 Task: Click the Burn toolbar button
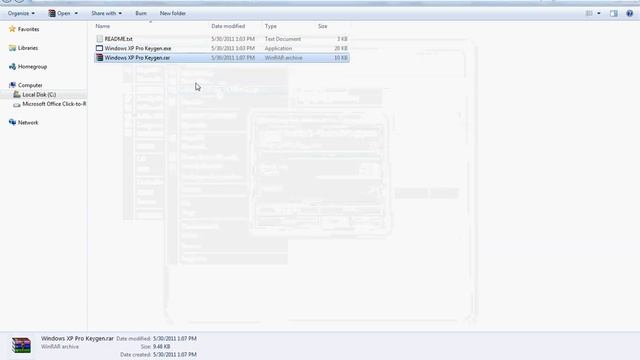pyautogui.click(x=141, y=13)
